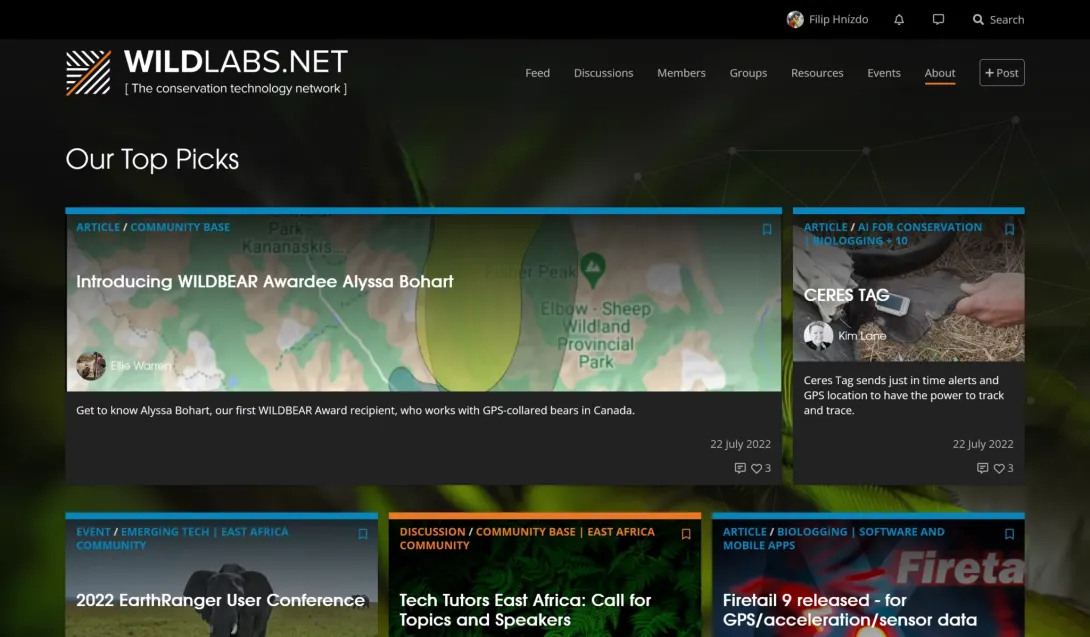Click the 'Our Top Picks' heading
This screenshot has width=1090, height=637.
click(152, 159)
